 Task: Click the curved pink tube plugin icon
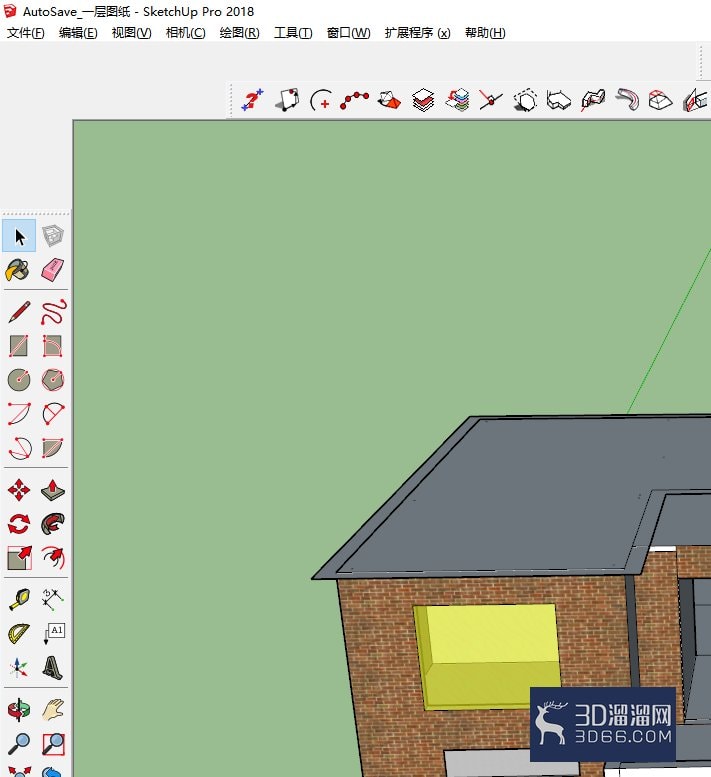pyautogui.click(x=627, y=101)
